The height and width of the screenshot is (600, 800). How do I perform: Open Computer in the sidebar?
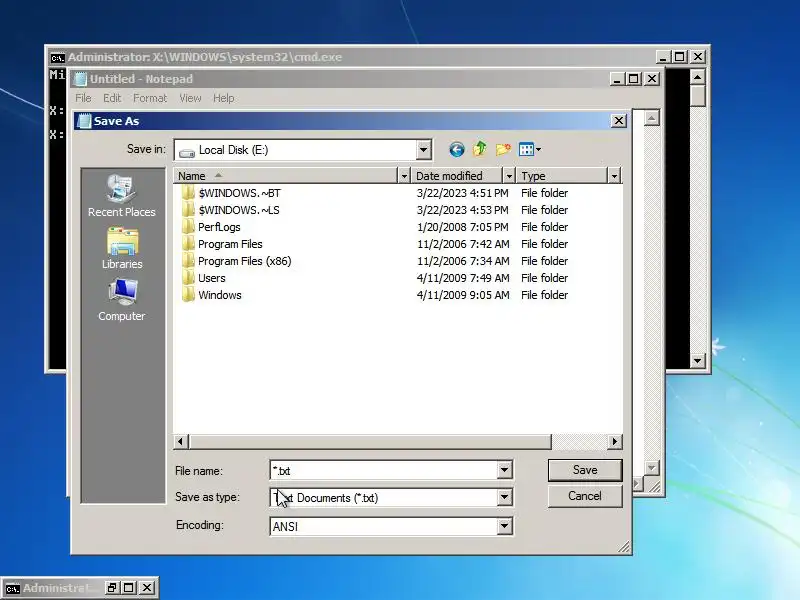tap(122, 300)
